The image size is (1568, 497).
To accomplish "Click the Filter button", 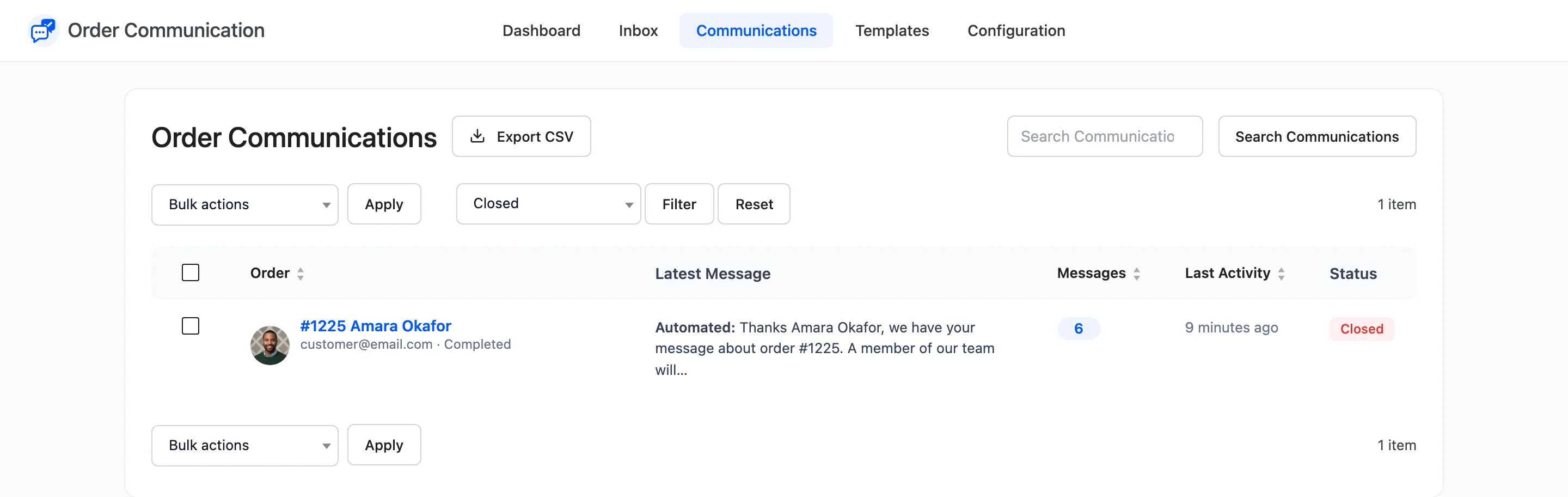I will point(679,204).
